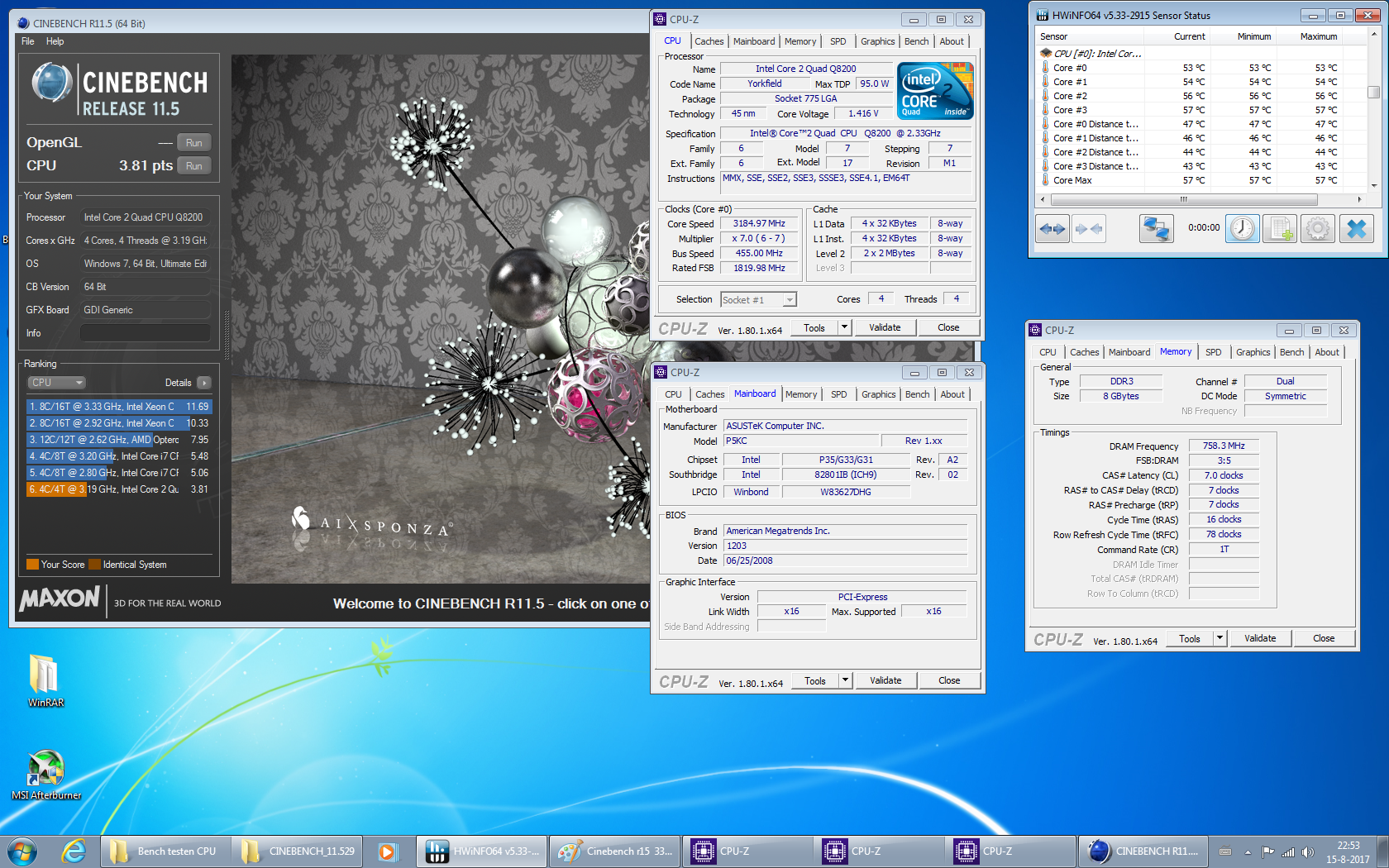Select Memory tab in Mainboard CPU-Z window
Image resolution: width=1389 pixels, height=868 pixels.
point(800,394)
